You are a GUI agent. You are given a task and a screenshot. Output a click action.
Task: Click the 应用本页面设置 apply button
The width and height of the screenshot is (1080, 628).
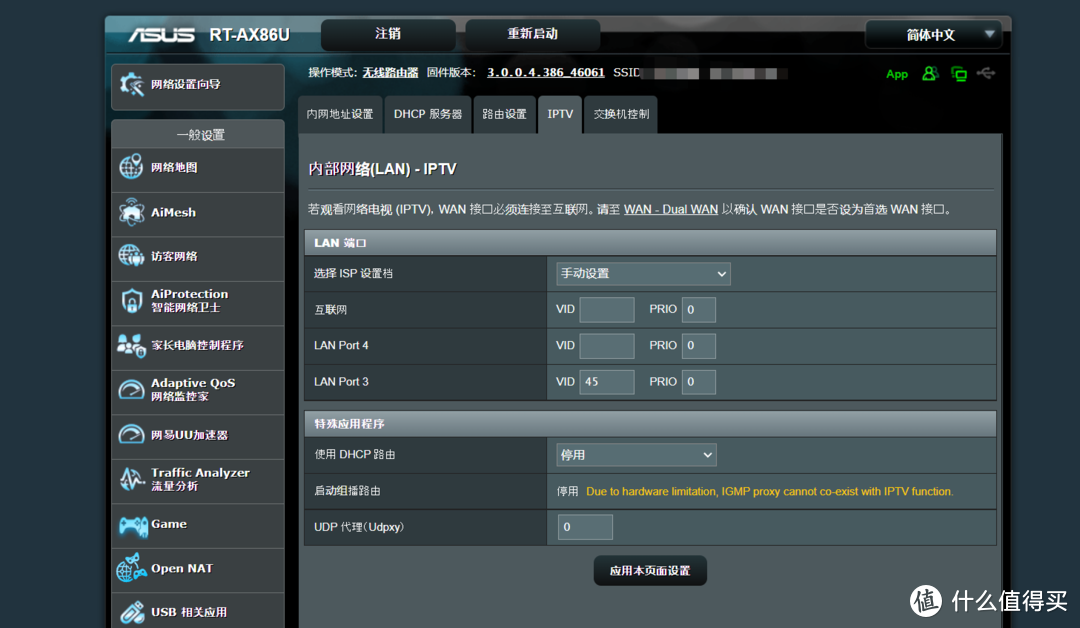pos(650,570)
